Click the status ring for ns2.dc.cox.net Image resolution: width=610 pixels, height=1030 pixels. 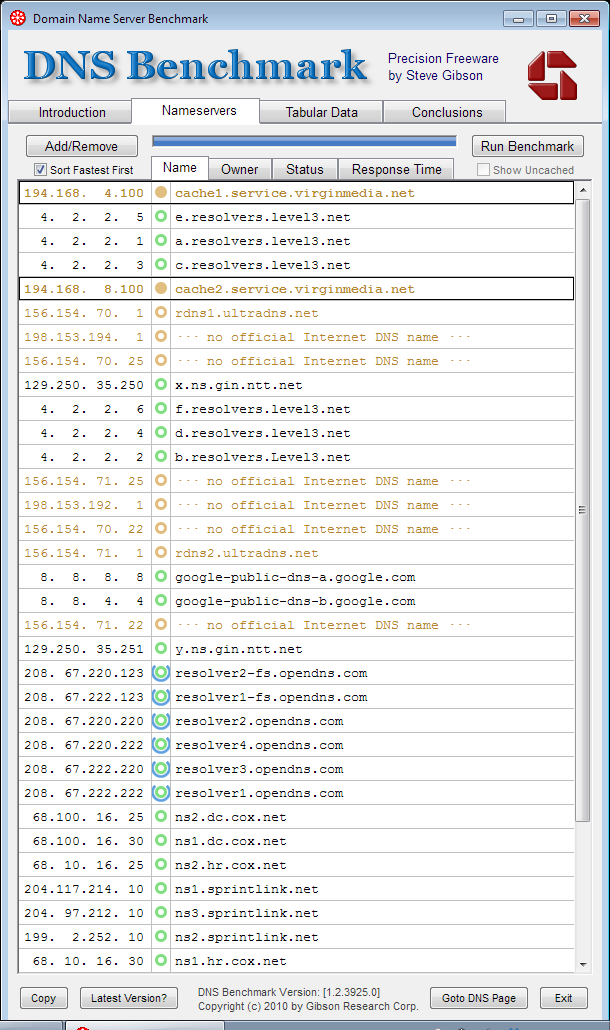pyautogui.click(x=161, y=817)
